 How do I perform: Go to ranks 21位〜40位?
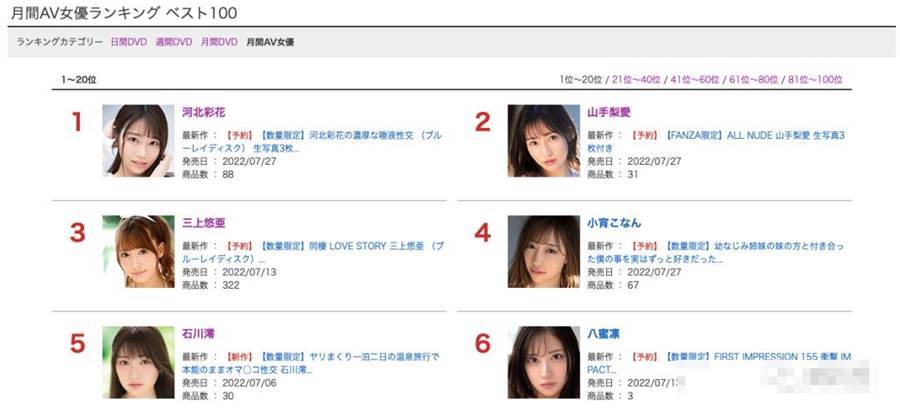636,80
